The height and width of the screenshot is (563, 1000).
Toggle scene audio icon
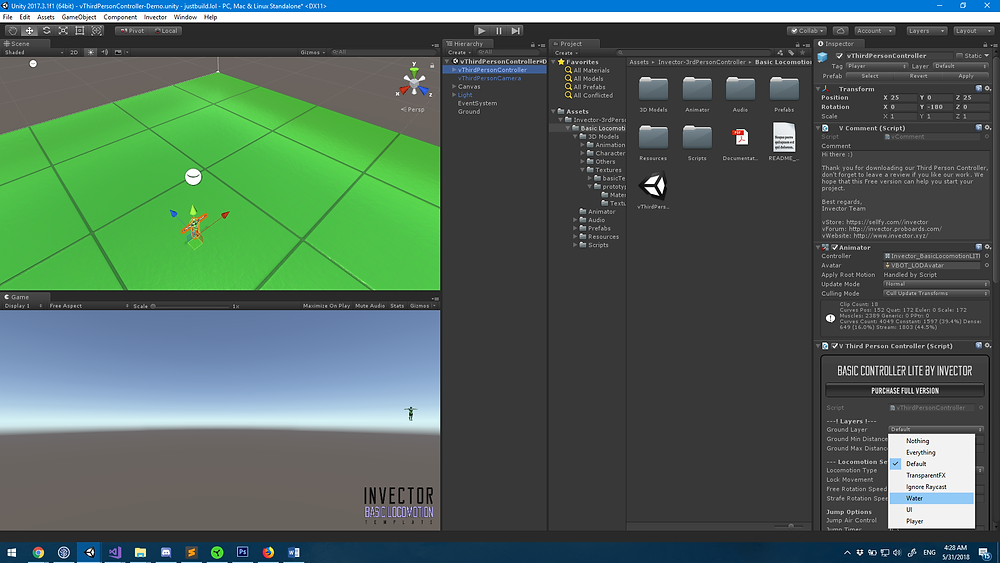point(105,52)
